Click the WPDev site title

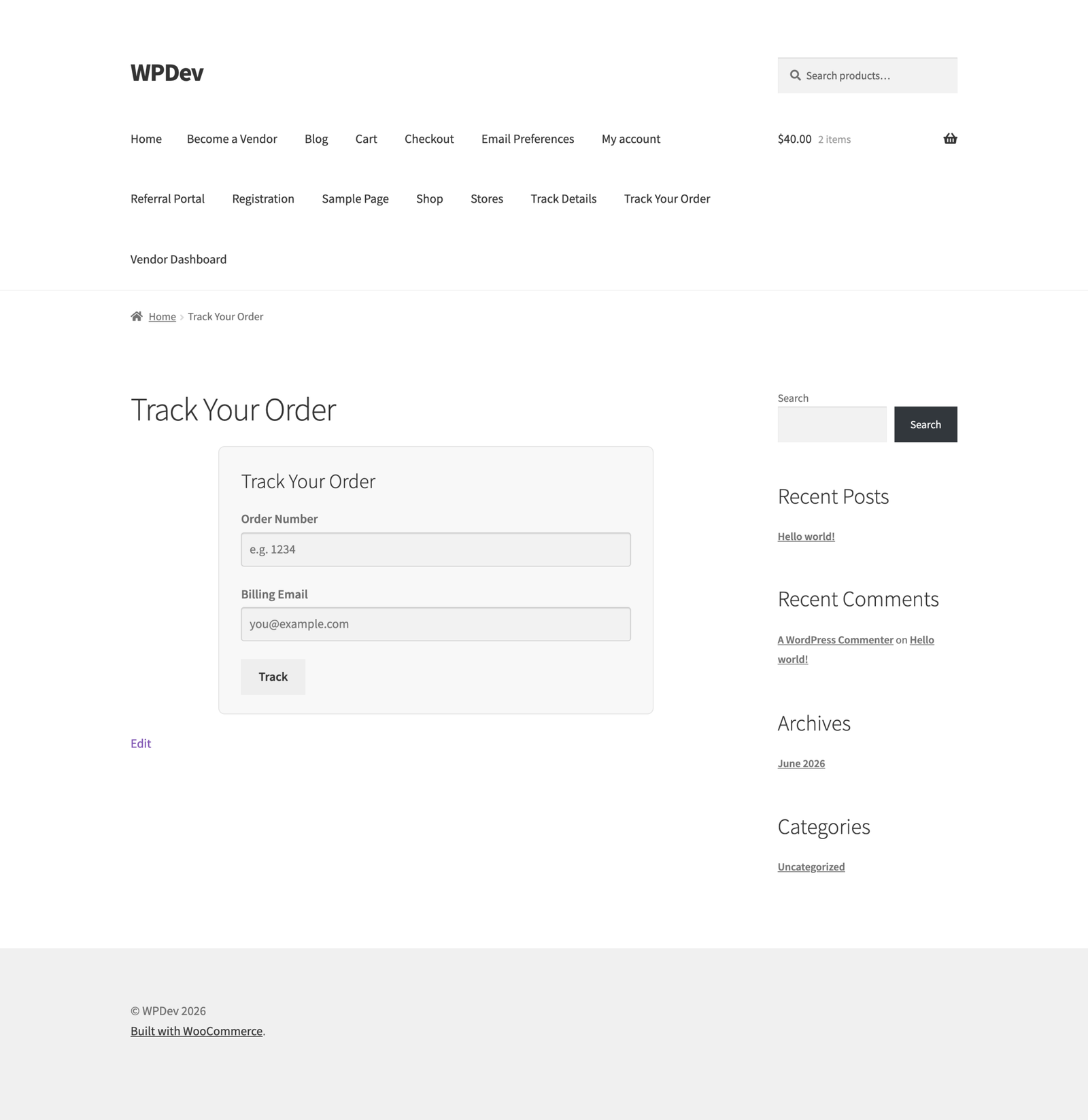tap(167, 73)
